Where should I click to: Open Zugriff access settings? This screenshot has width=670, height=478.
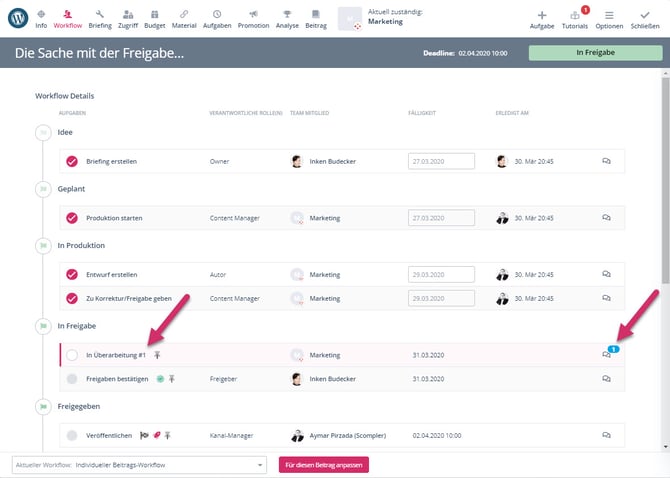pyautogui.click(x=129, y=18)
